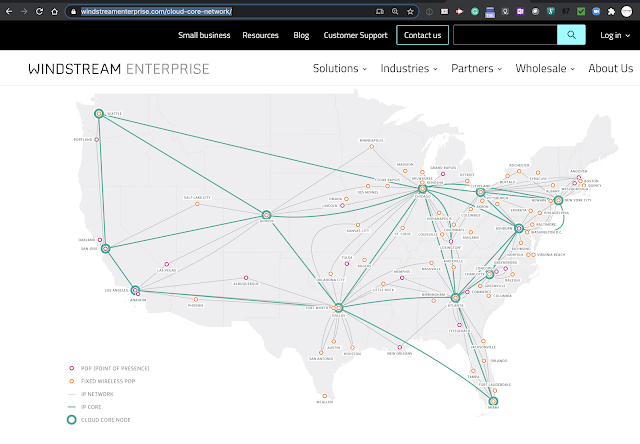640x444 pixels.
Task: Click the PoP (Point of Presence) legend entry
Action: (x=109, y=368)
